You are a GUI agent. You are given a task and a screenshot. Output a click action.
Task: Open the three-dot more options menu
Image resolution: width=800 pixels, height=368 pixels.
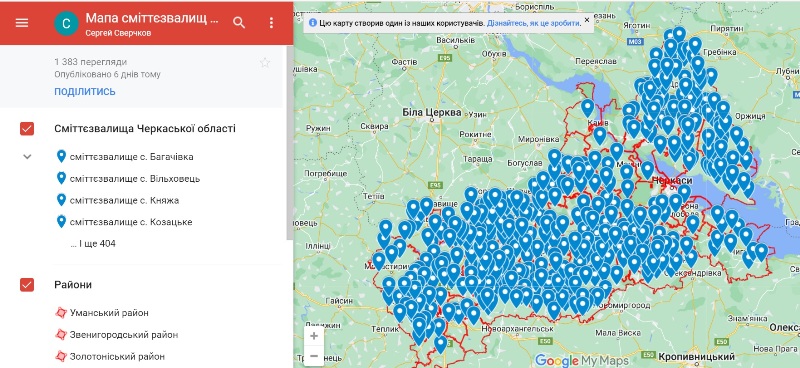tap(271, 22)
